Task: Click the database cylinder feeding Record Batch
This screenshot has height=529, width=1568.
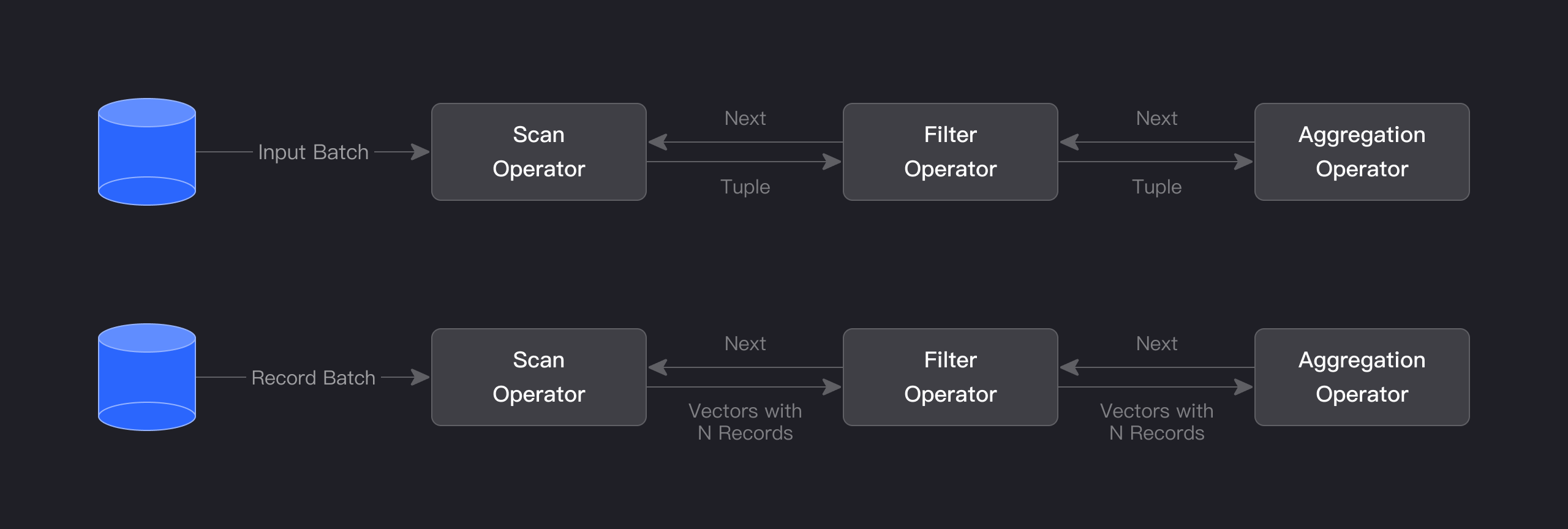Action: point(147,377)
